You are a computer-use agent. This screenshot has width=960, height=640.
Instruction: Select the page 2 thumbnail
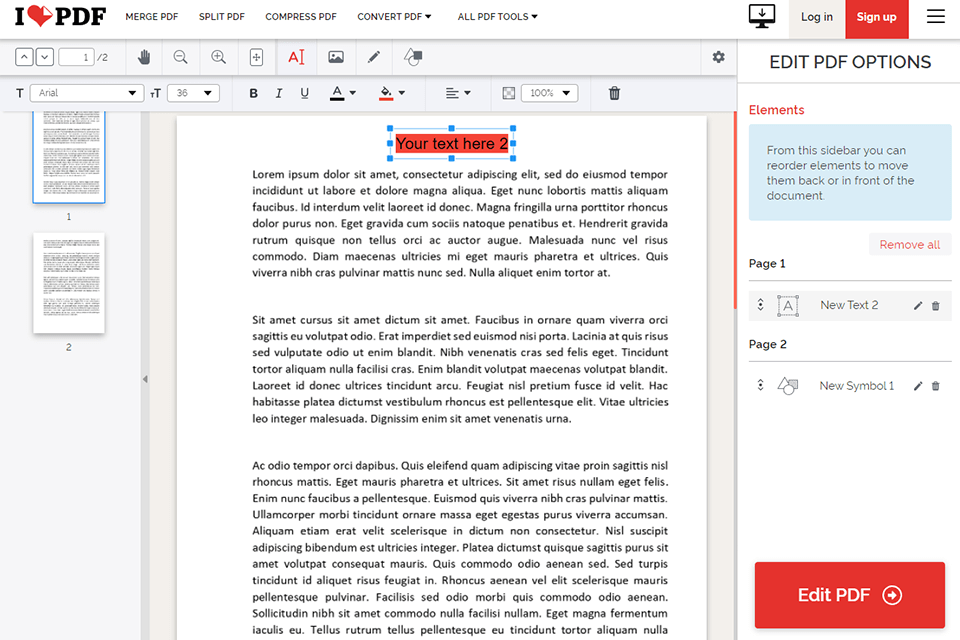point(69,284)
